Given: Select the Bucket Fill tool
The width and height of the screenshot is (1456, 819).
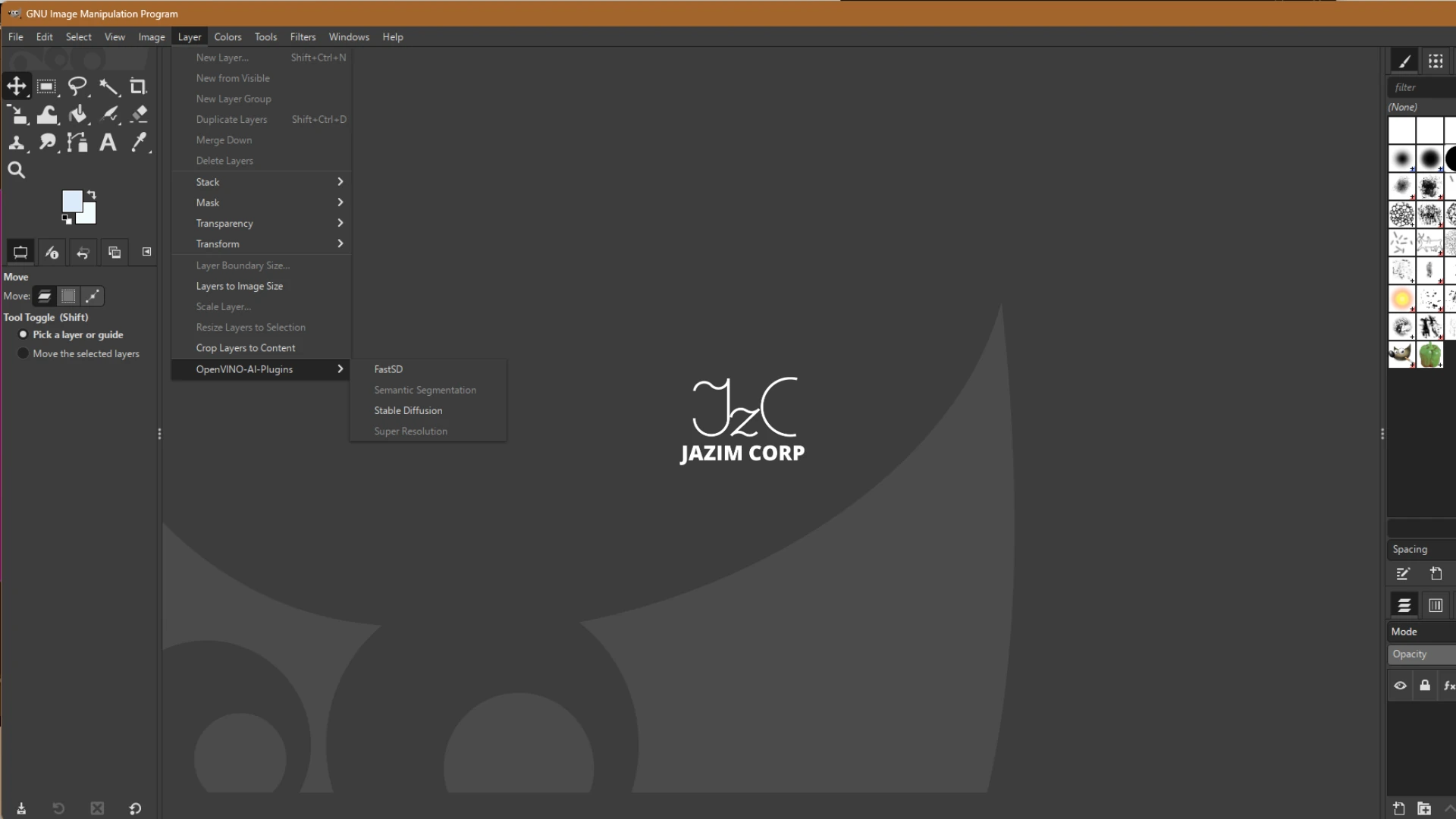Looking at the screenshot, I should point(77,115).
